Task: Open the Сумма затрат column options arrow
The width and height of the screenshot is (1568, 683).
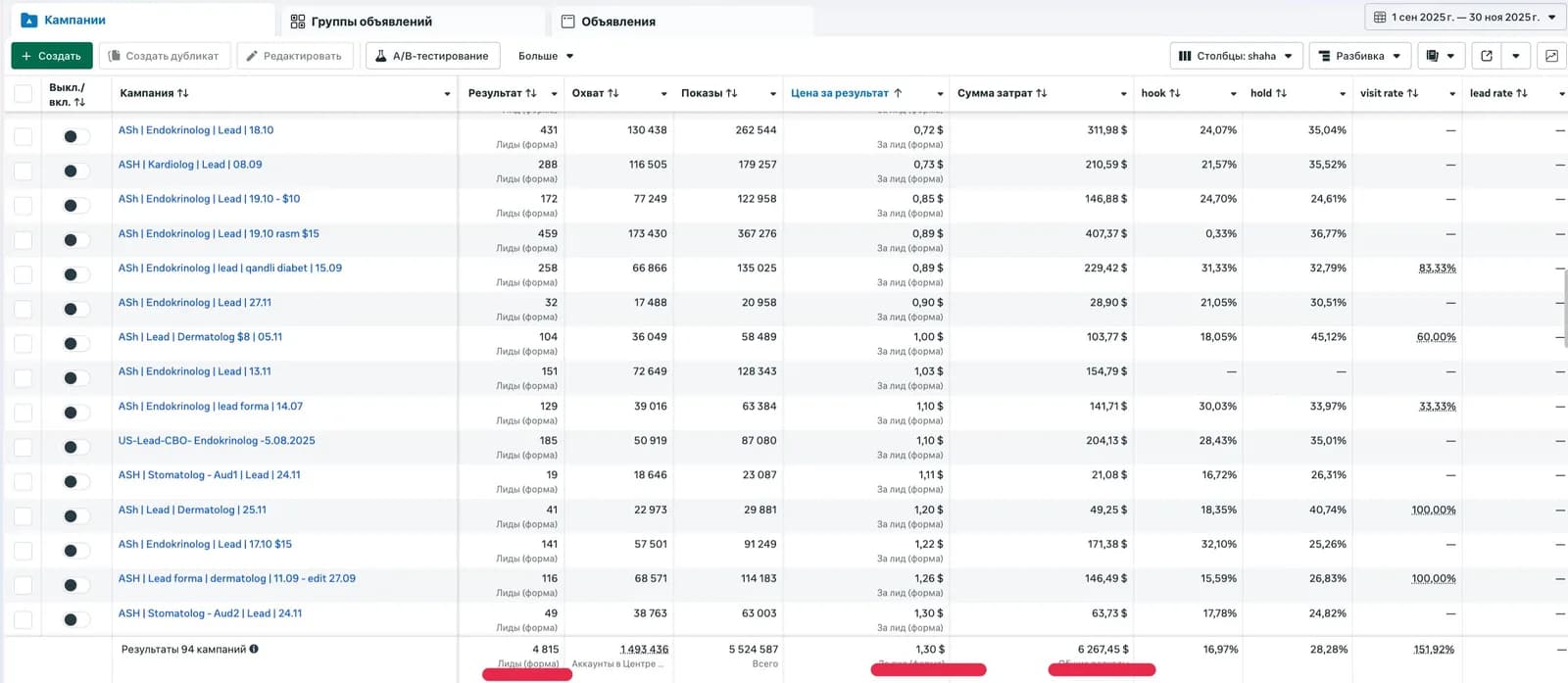Action: [x=1124, y=94]
